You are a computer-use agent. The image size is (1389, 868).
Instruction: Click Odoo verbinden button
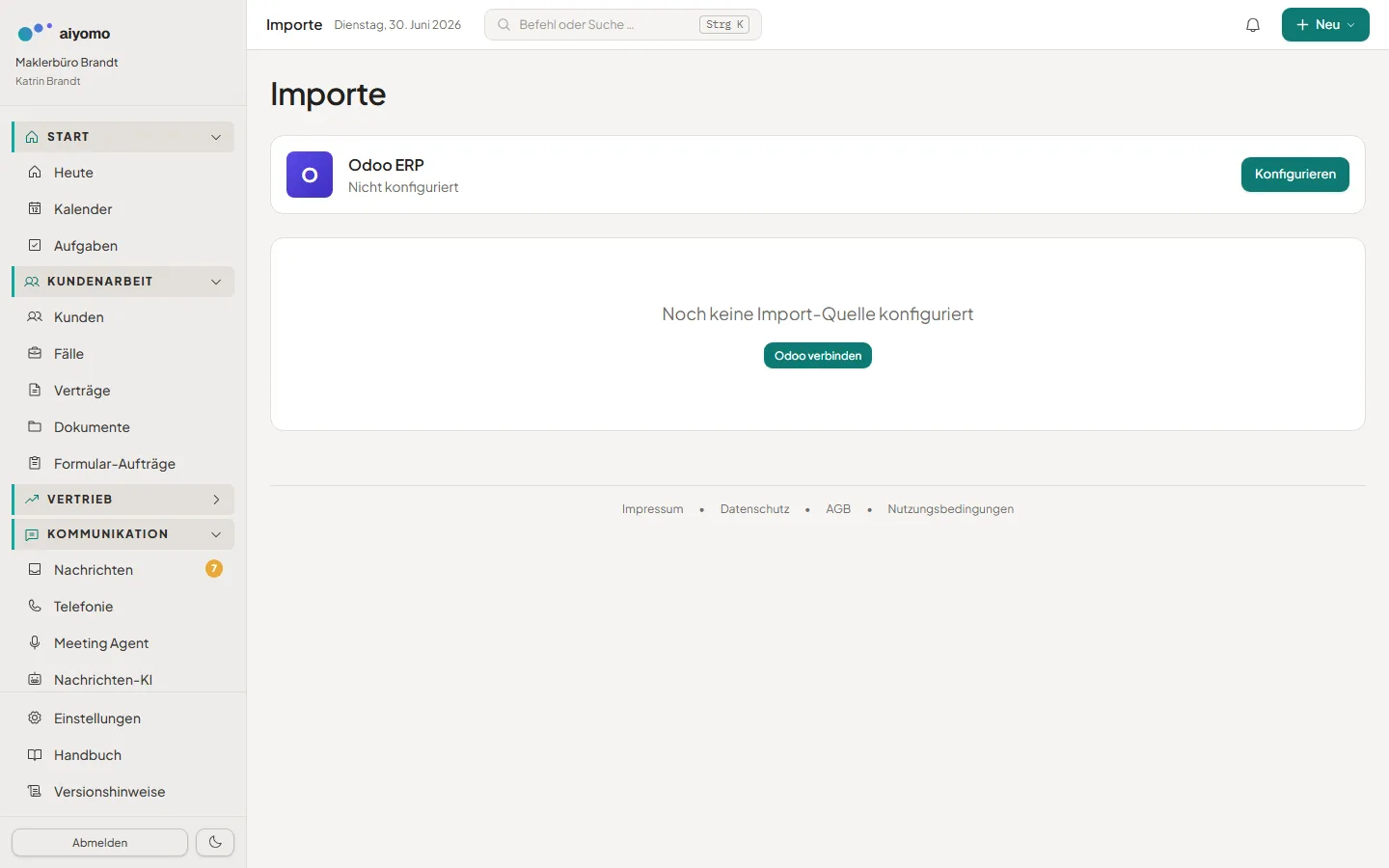[x=818, y=356]
